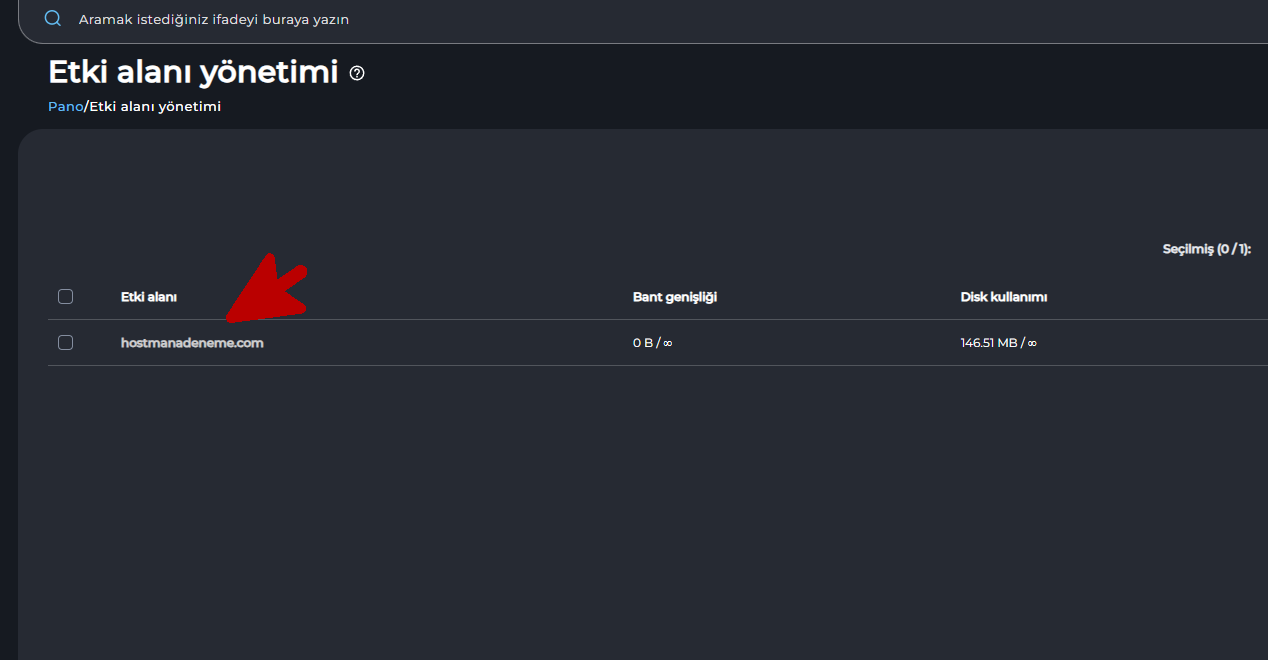The width and height of the screenshot is (1268, 660).
Task: Click the Seçilmiş (0 / 1) label
Action: (1206, 249)
